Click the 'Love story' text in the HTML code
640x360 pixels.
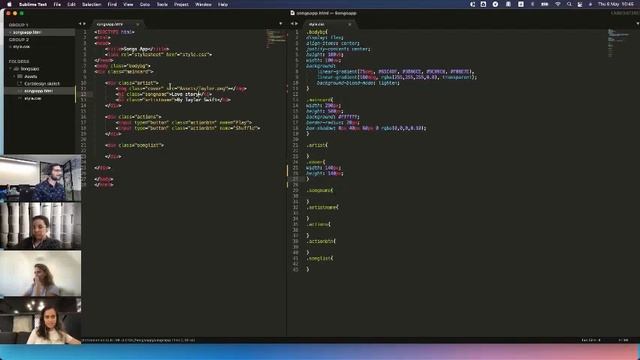186,94
